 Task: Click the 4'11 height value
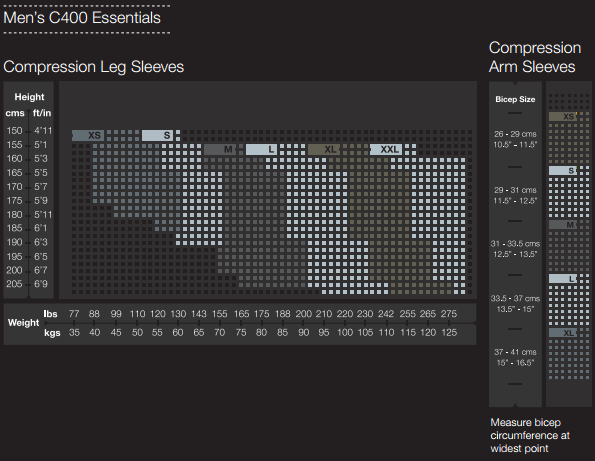(43, 131)
